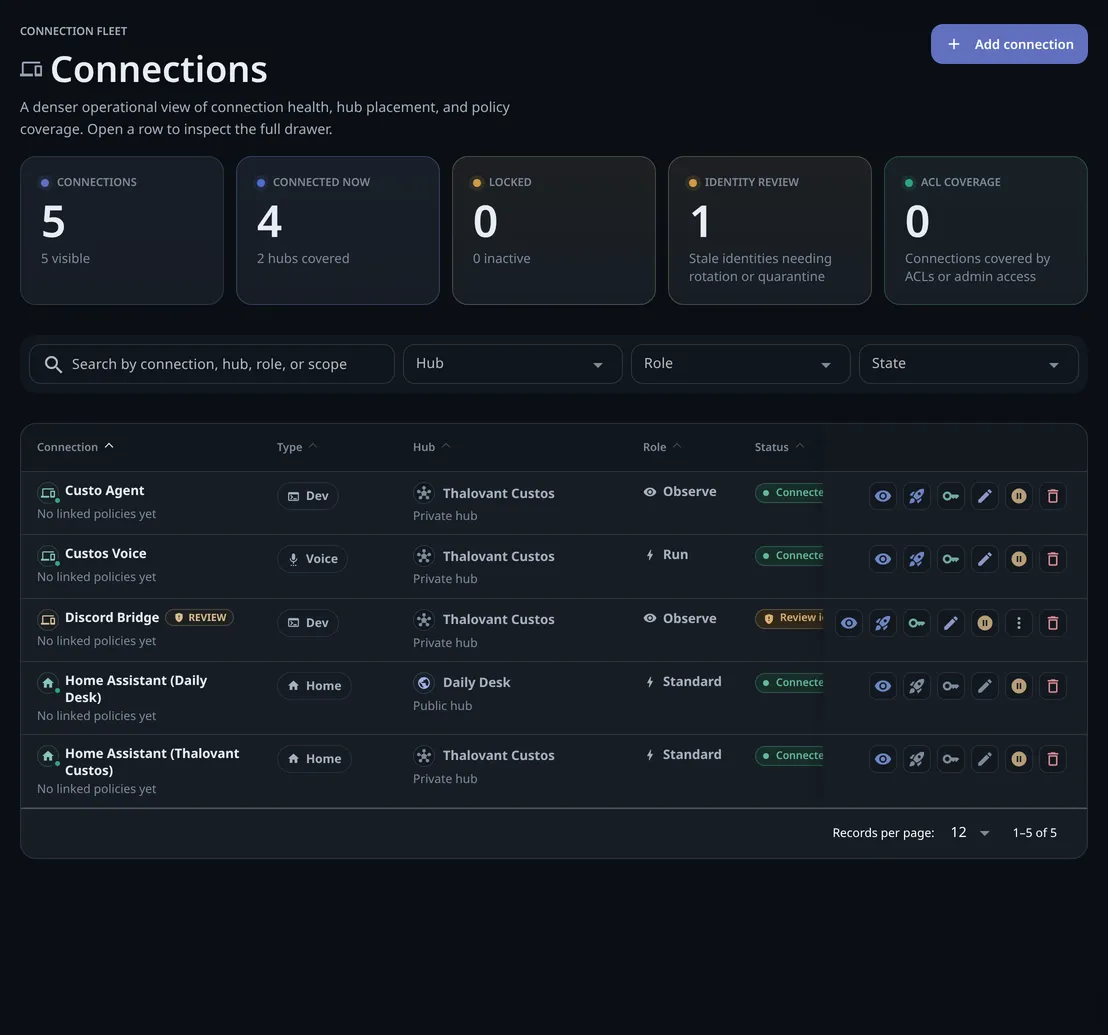Click the key icon for Discord Bridge
The width and height of the screenshot is (1108, 1035).
pyautogui.click(x=917, y=623)
